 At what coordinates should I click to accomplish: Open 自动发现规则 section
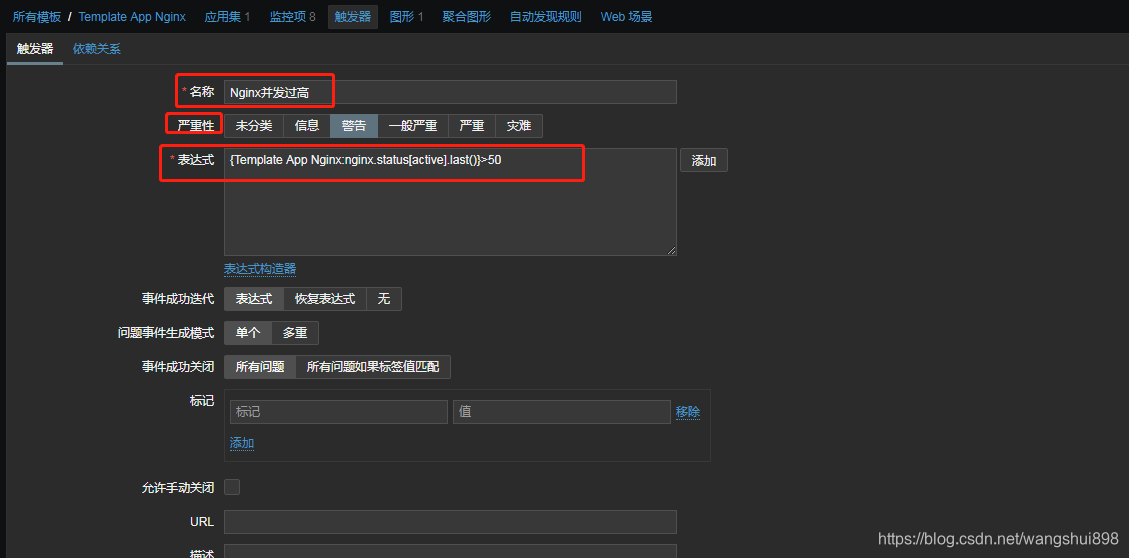point(546,17)
